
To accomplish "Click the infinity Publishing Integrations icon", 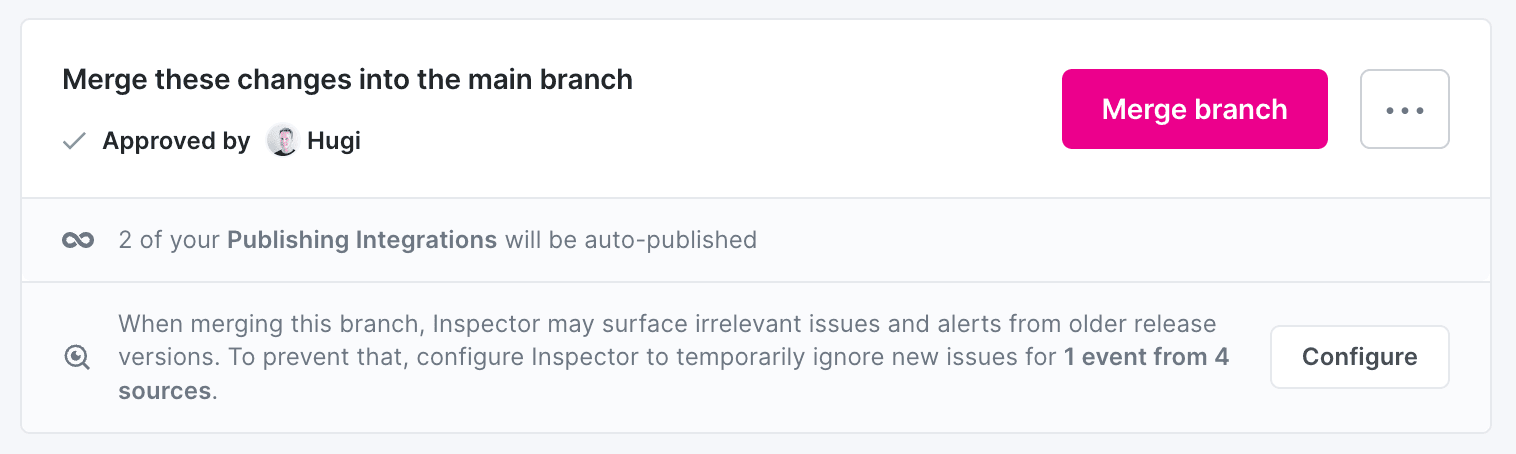I will pos(78,240).
